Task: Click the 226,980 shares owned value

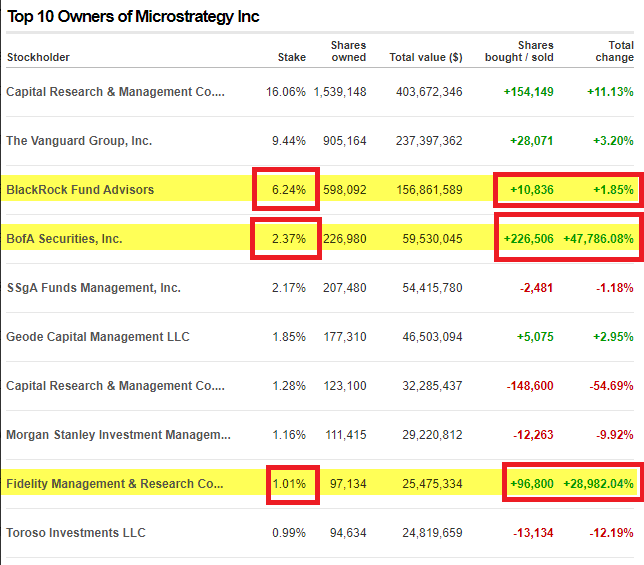Action: [345, 239]
